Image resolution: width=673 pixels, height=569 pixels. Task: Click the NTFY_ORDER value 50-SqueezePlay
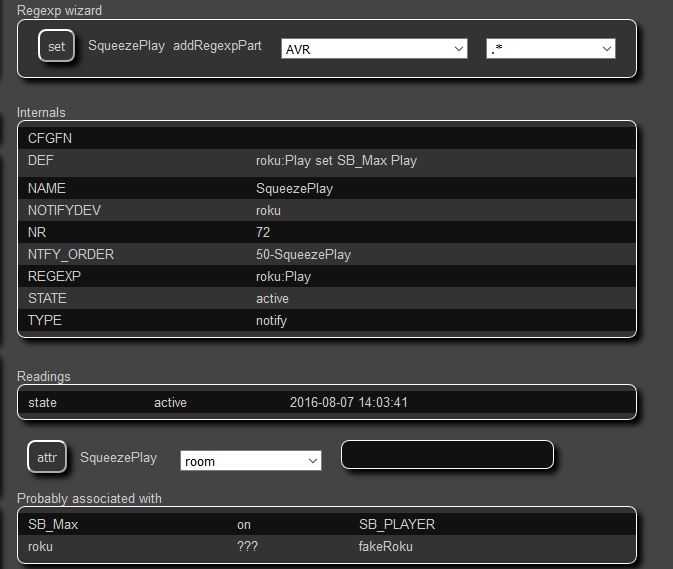tap(304, 254)
